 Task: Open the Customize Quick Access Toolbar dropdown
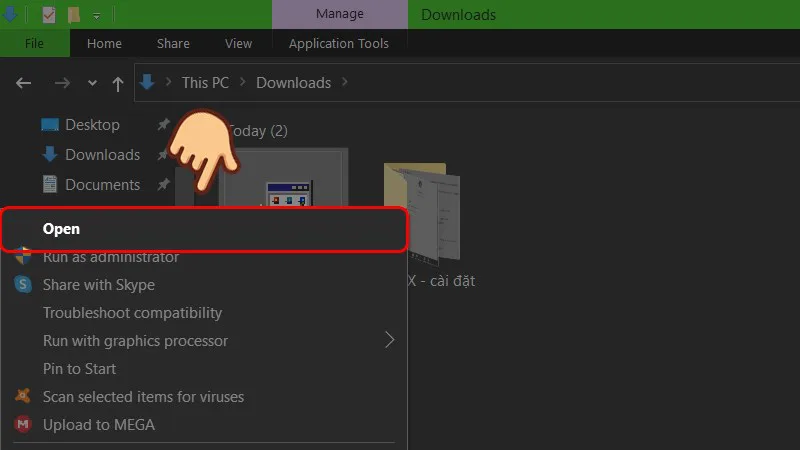97,16
